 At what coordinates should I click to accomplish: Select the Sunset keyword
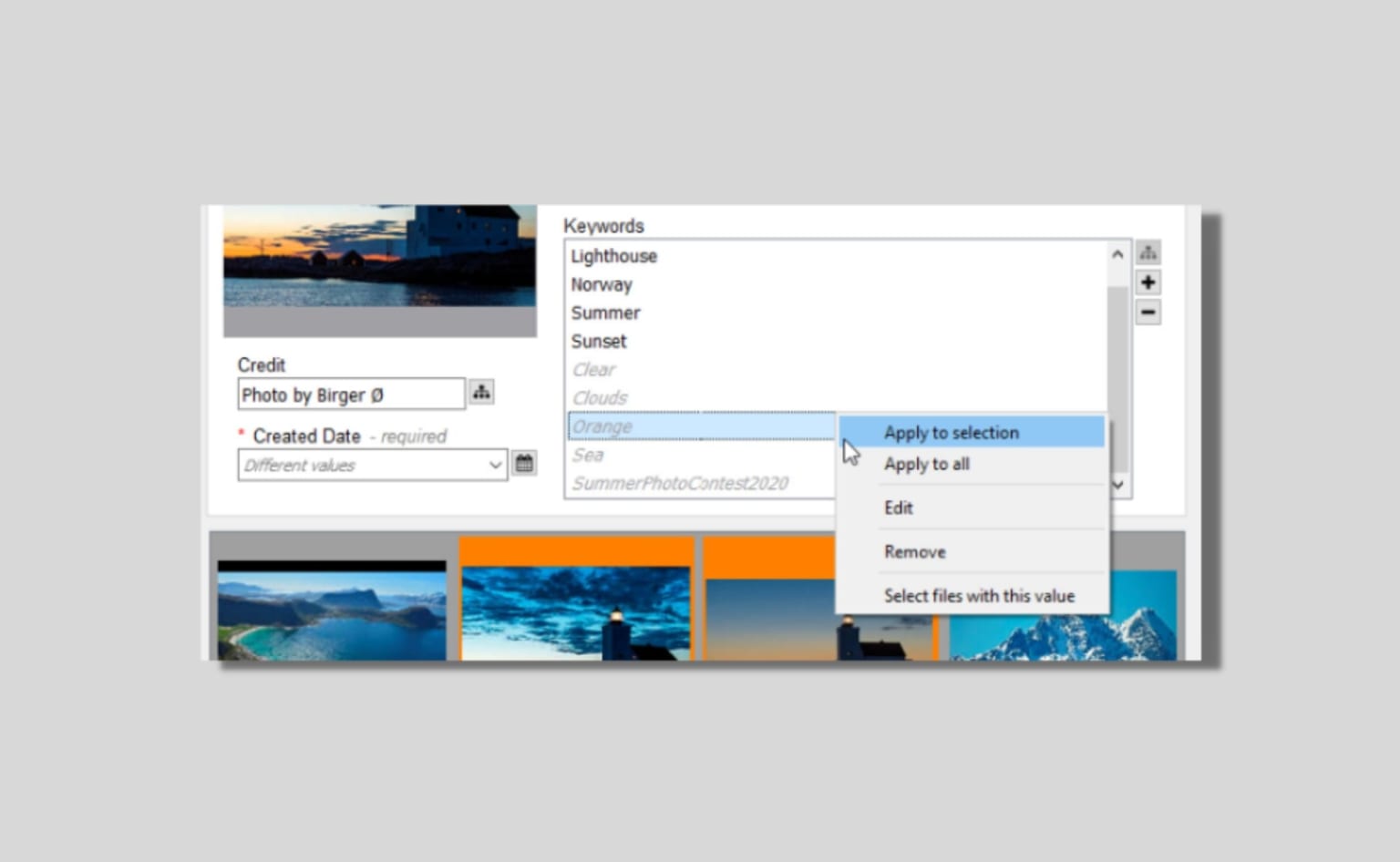[x=599, y=341]
